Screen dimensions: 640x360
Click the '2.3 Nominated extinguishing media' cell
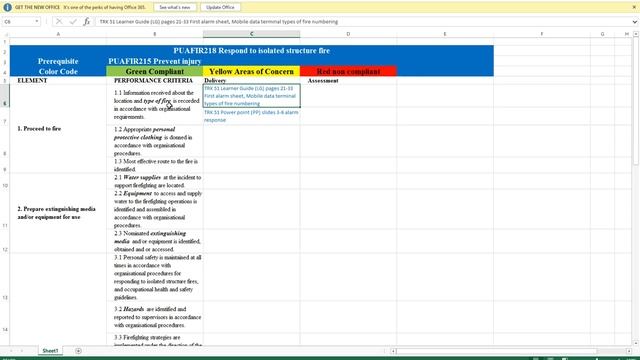155,241
